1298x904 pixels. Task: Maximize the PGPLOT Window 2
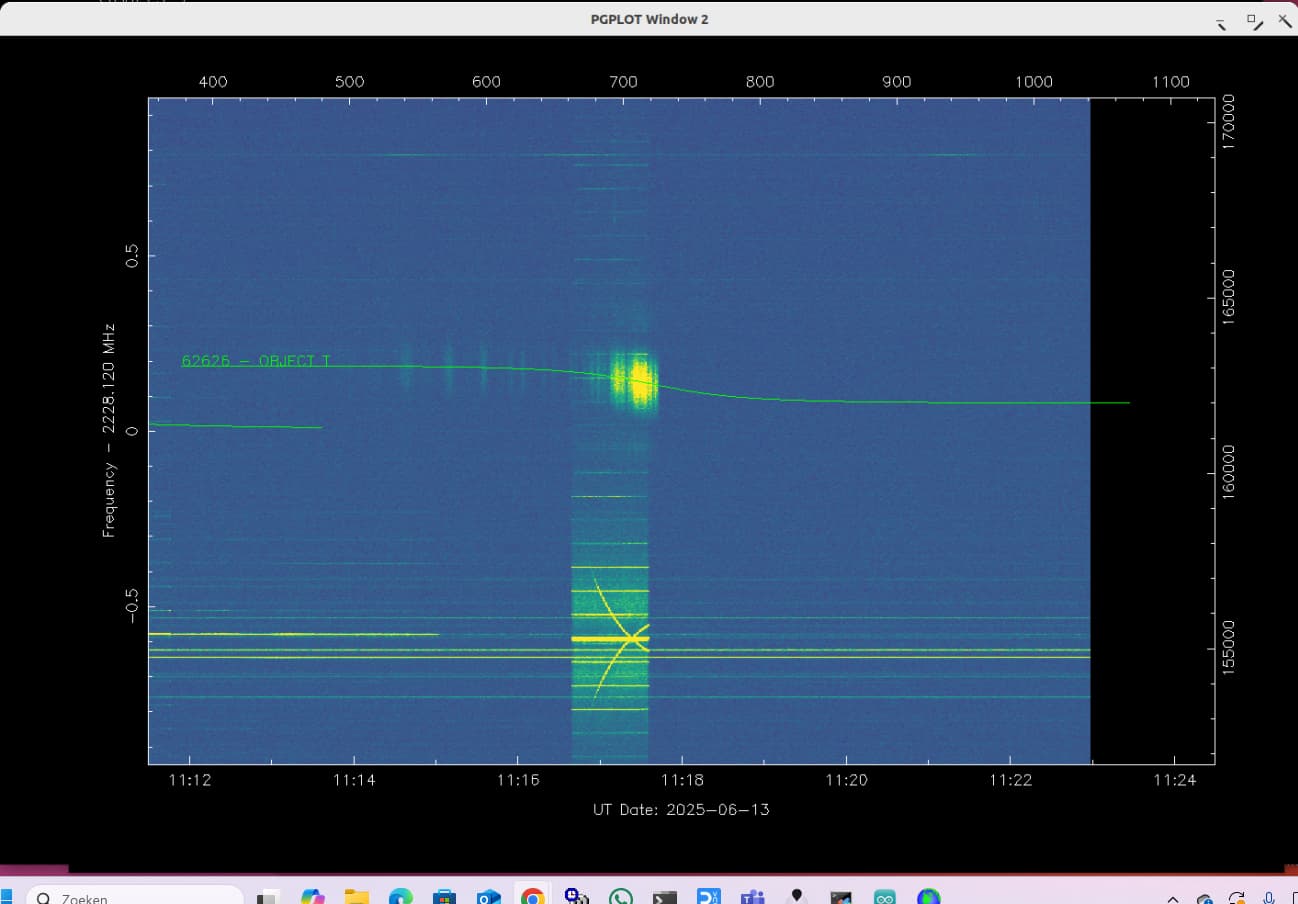coord(1253,20)
